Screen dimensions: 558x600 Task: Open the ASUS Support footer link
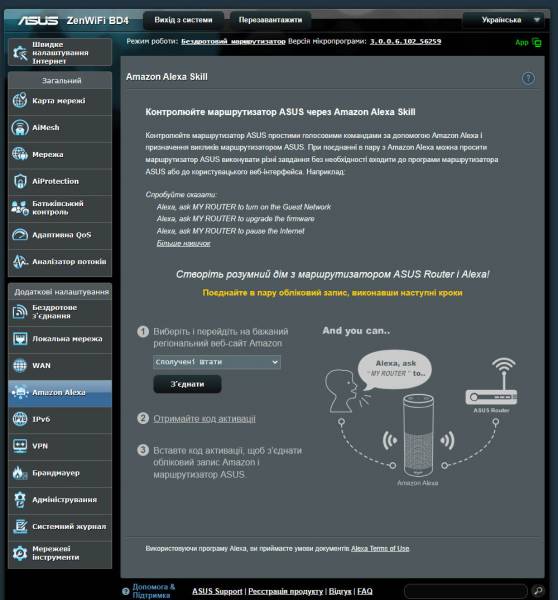click(x=217, y=591)
